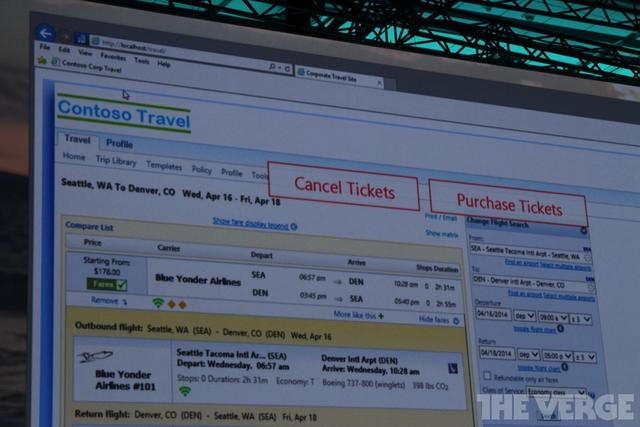
Task: Click second orange diamond amenity icon
Action: pos(182,305)
